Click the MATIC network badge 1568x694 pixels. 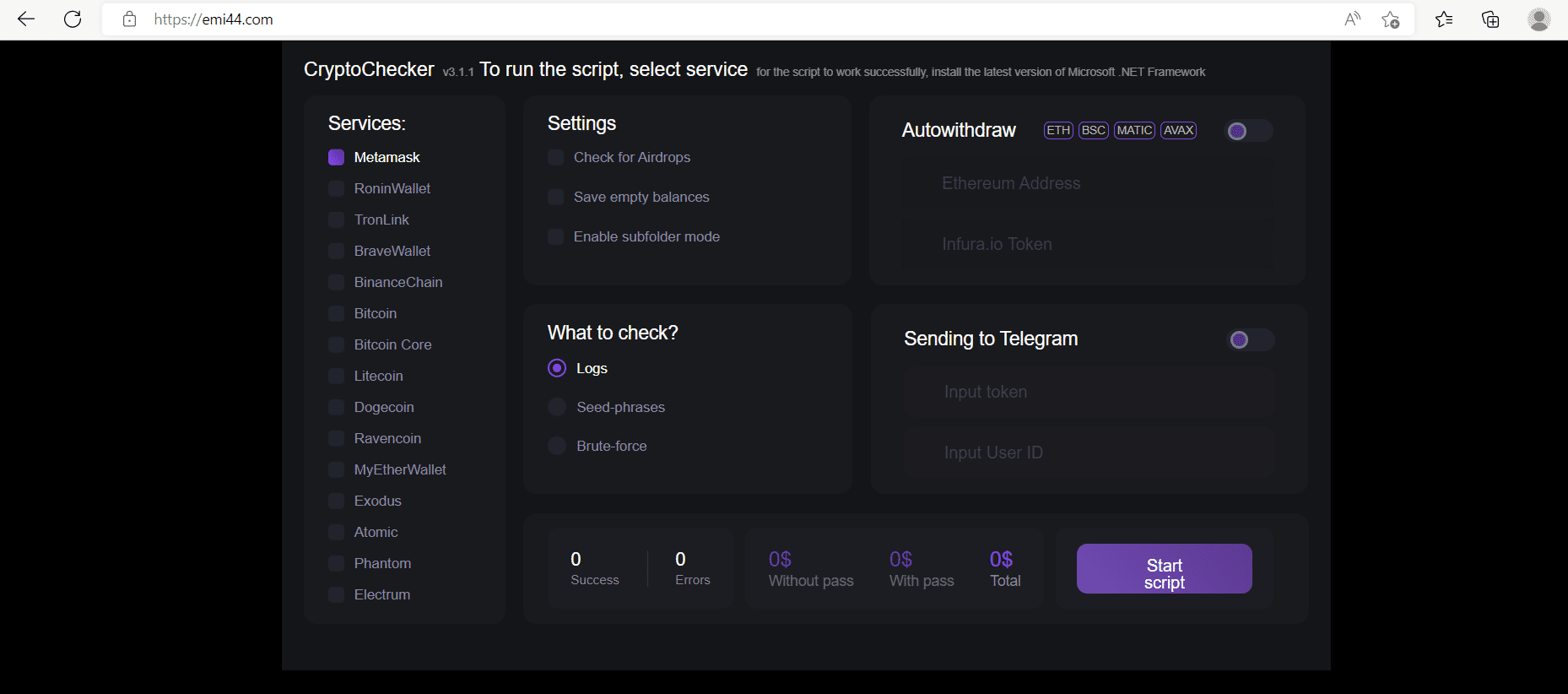pyautogui.click(x=1134, y=130)
